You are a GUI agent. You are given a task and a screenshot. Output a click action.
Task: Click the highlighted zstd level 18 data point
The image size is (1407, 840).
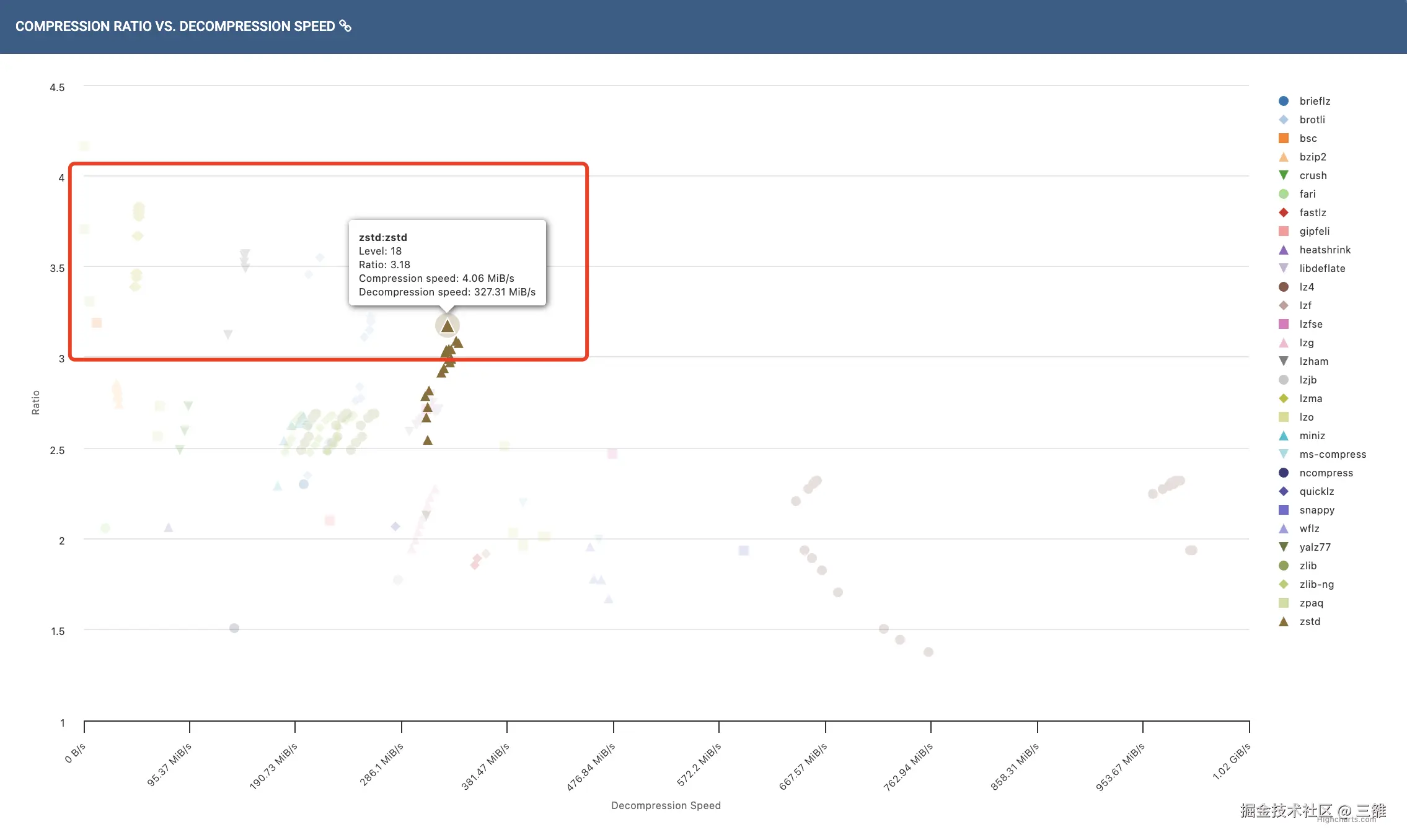point(447,326)
